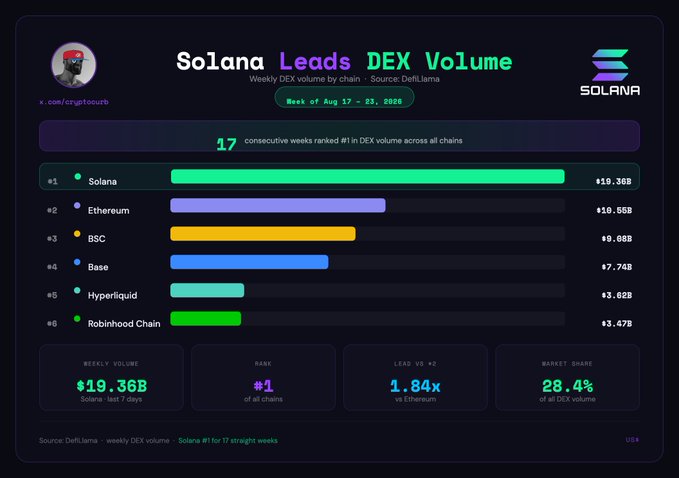
Task: Click the WEEKLY VOLUME card heading
Action: pyautogui.click(x=111, y=364)
